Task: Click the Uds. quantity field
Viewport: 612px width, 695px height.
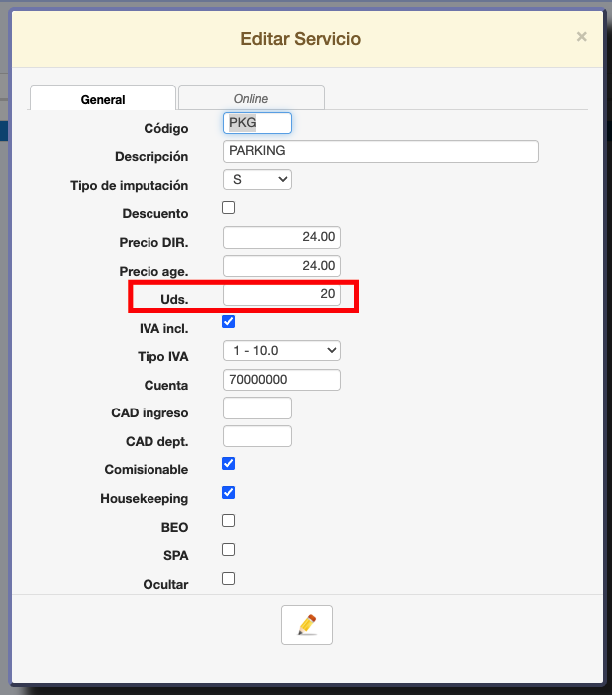Action: coord(282,295)
